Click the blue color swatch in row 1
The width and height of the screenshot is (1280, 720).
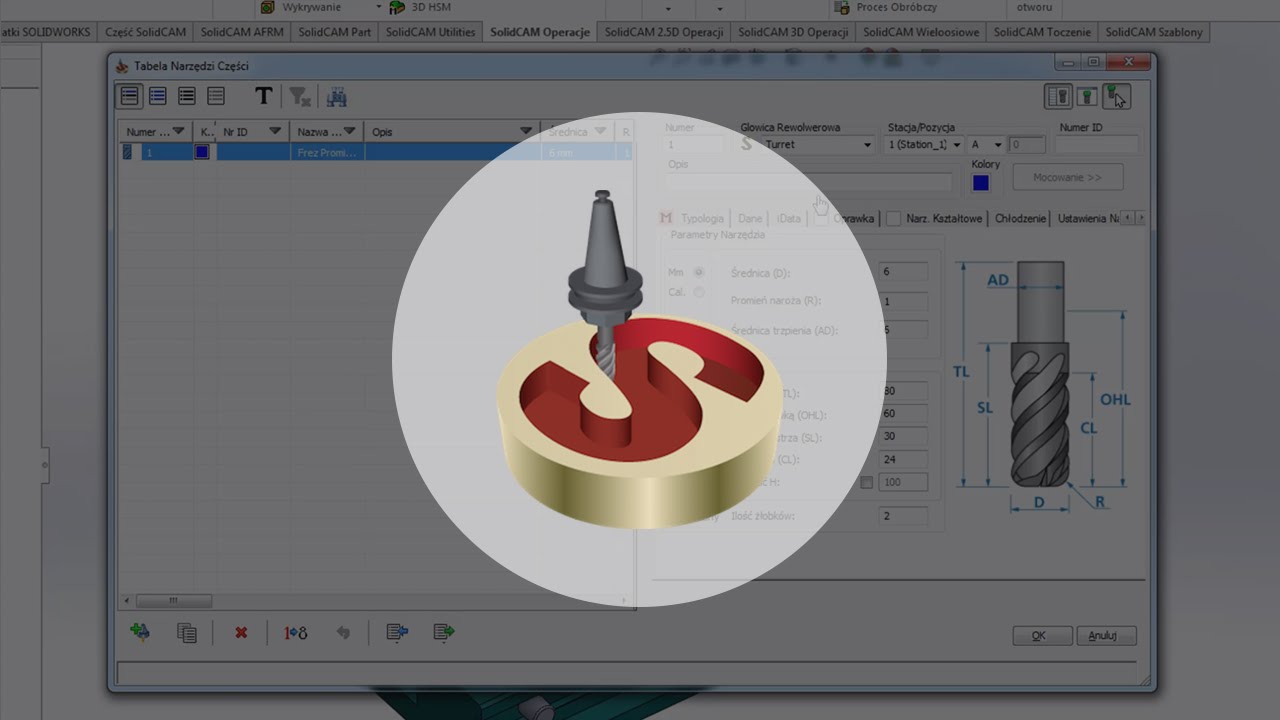coord(202,152)
